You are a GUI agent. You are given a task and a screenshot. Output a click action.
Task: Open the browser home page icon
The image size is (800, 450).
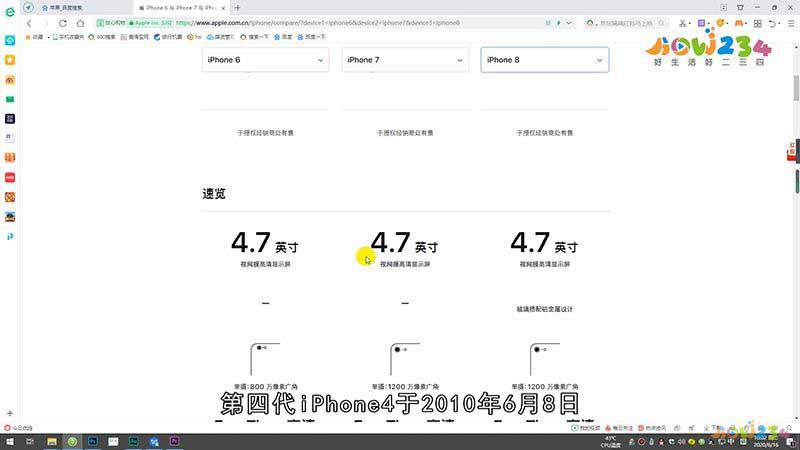pos(80,23)
